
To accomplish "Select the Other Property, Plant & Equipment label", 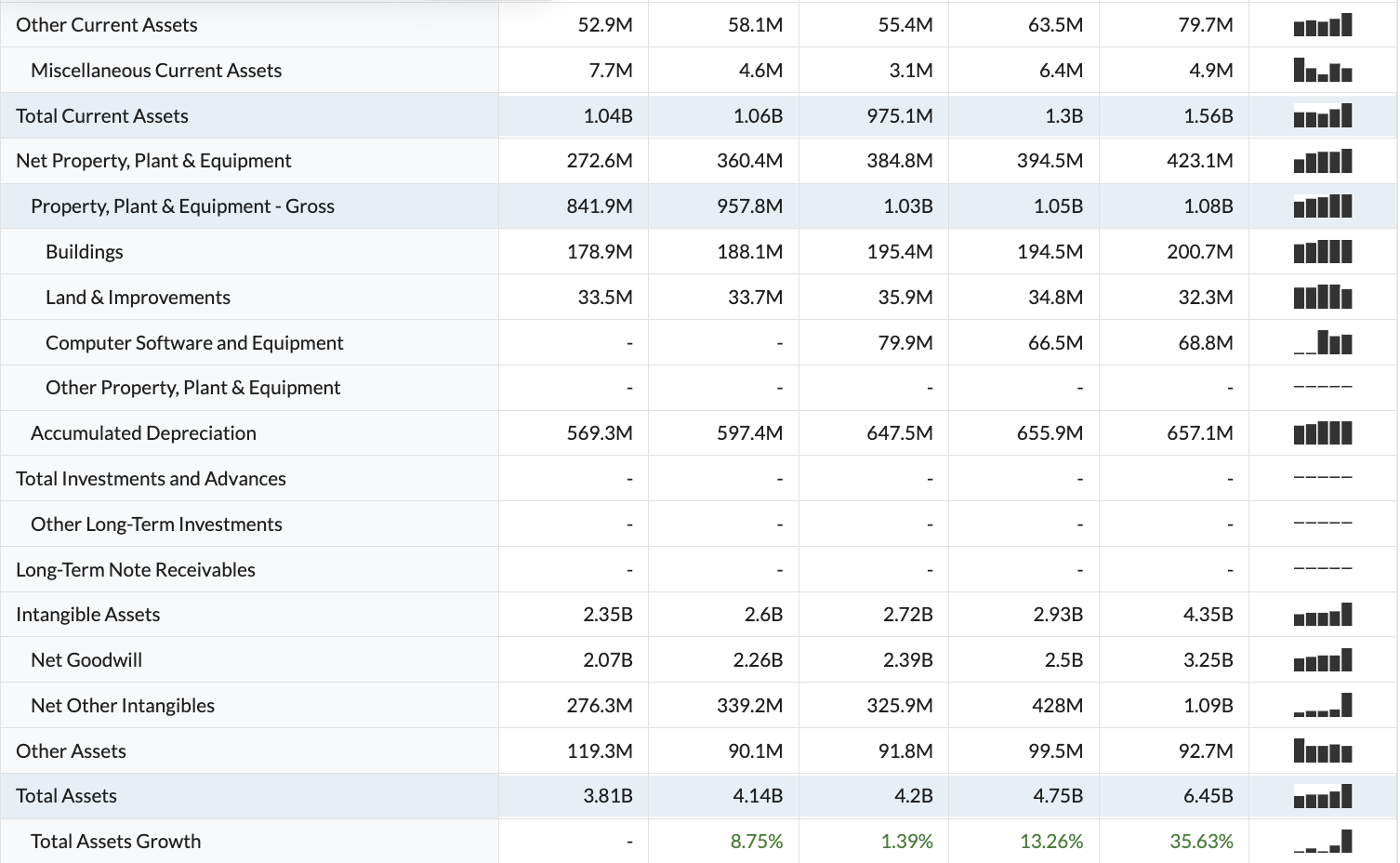I will point(193,388).
